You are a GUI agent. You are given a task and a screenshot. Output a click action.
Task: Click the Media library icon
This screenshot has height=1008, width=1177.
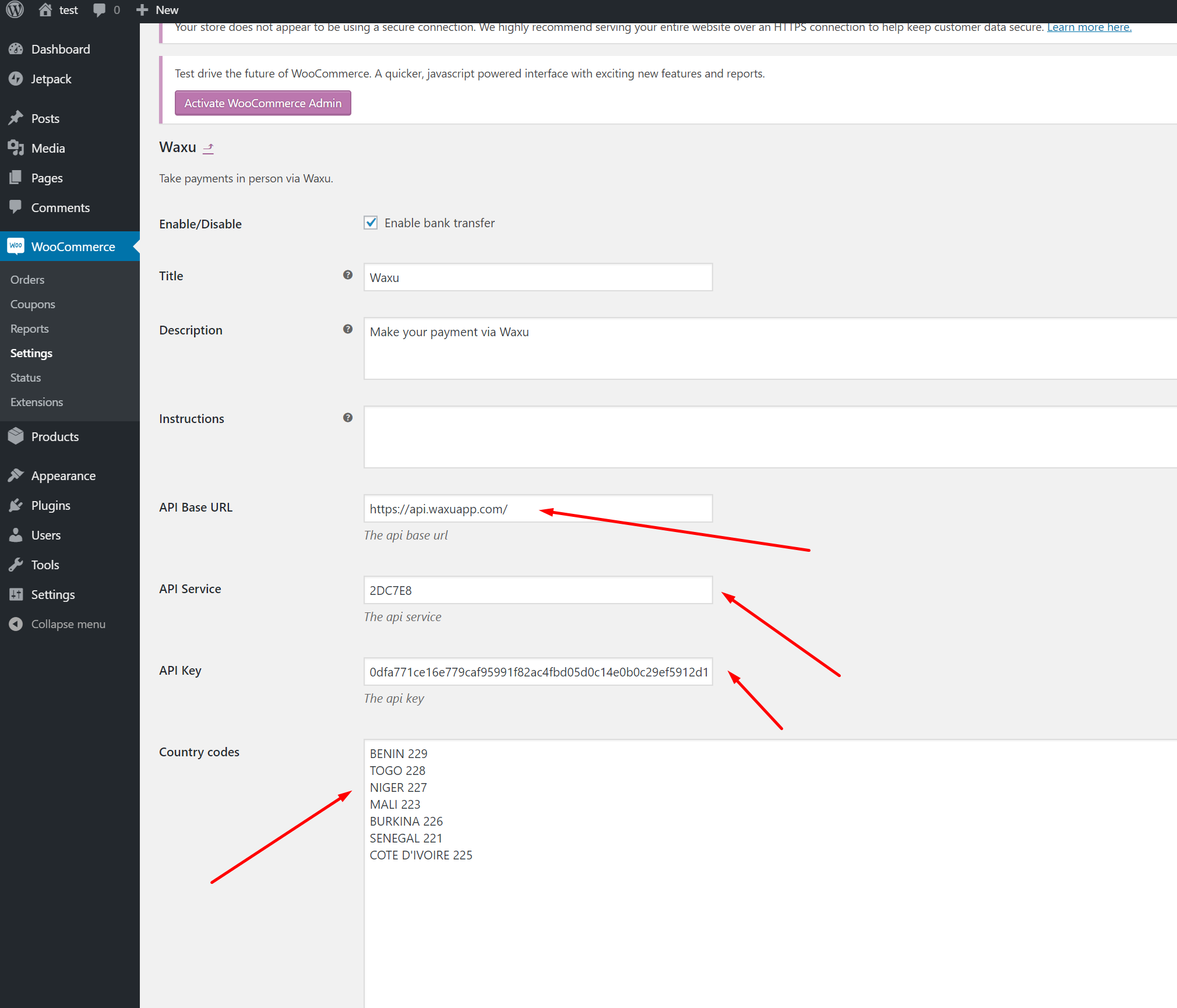(16, 148)
